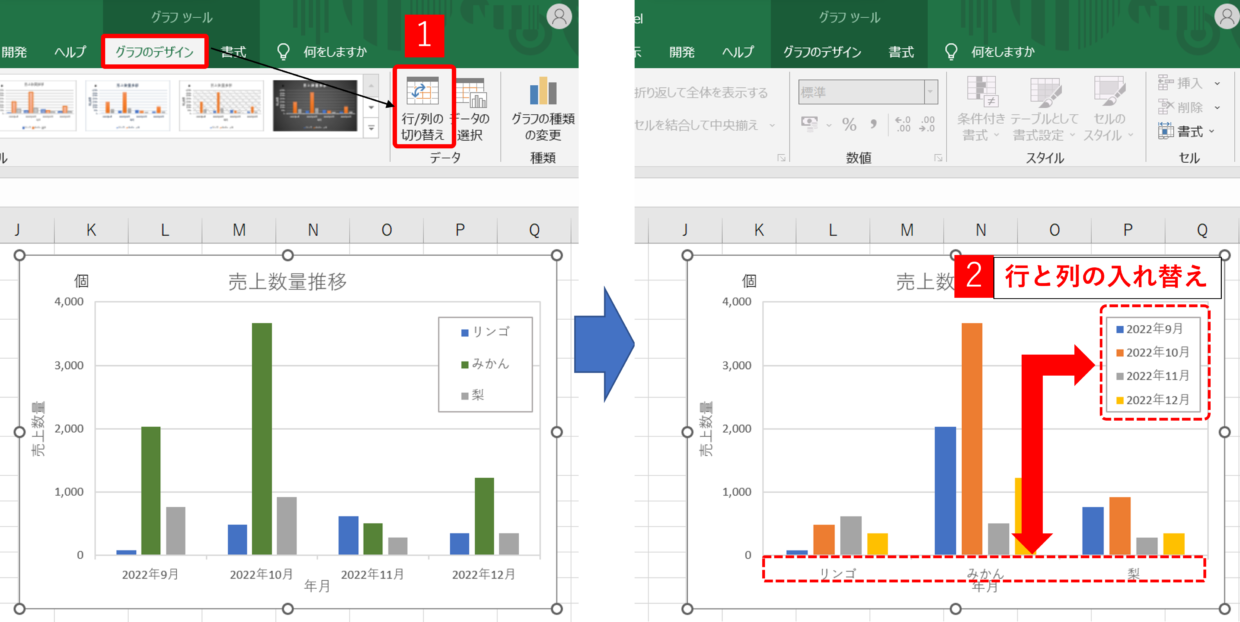Toggle 折り返して全体を表示する in right window
1240x622 pixels.
click(x=702, y=93)
